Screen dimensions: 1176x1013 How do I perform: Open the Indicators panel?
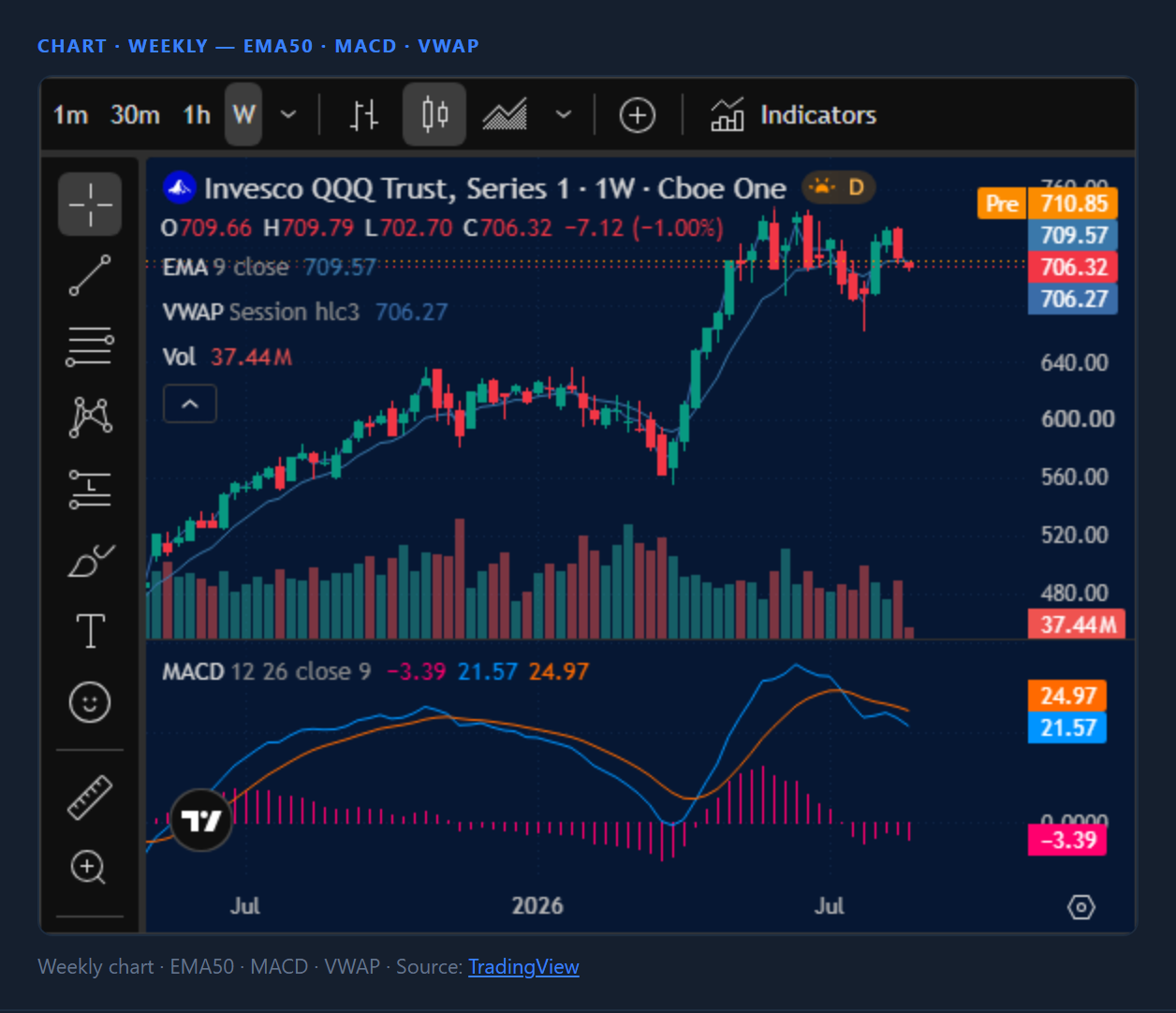pyautogui.click(x=794, y=115)
